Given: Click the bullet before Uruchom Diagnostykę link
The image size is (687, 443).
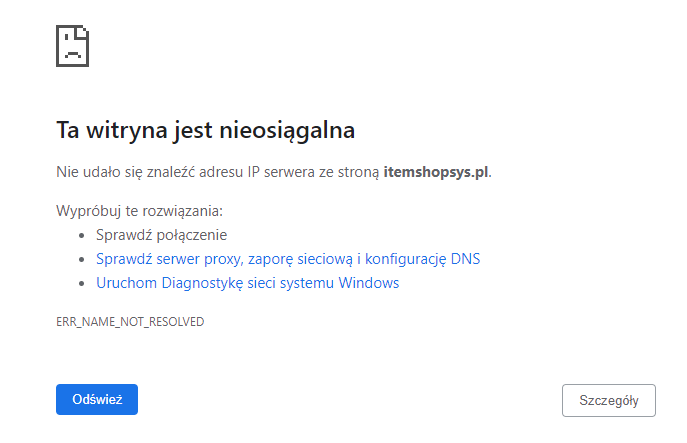Looking at the screenshot, I should click(x=82, y=284).
